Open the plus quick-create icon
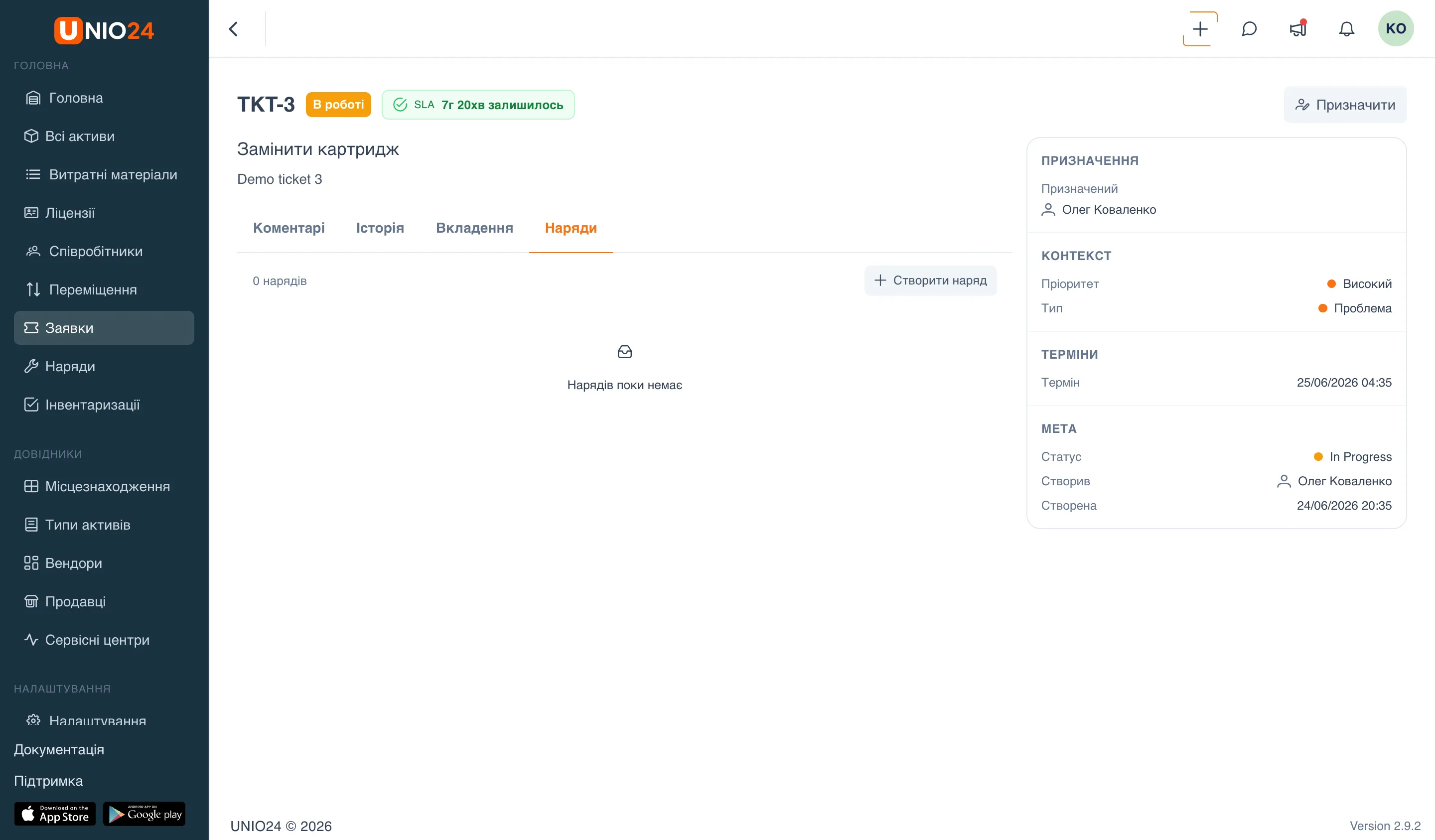 pyautogui.click(x=1200, y=29)
